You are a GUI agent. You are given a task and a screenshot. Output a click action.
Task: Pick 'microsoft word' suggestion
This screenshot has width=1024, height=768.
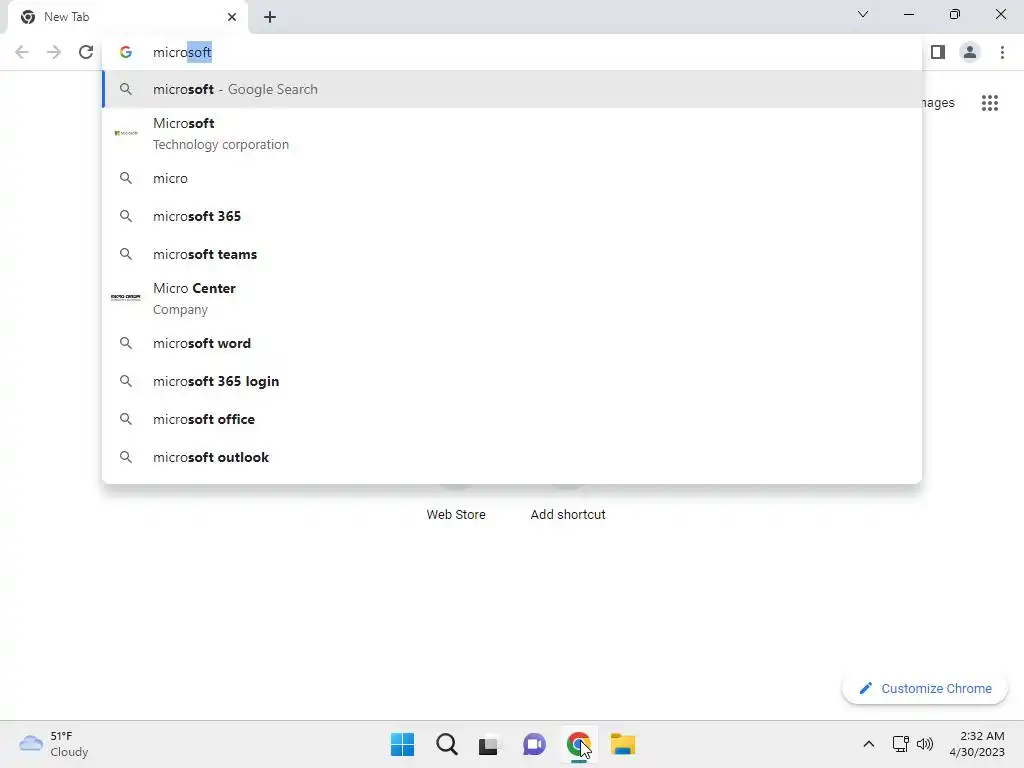[512, 344]
